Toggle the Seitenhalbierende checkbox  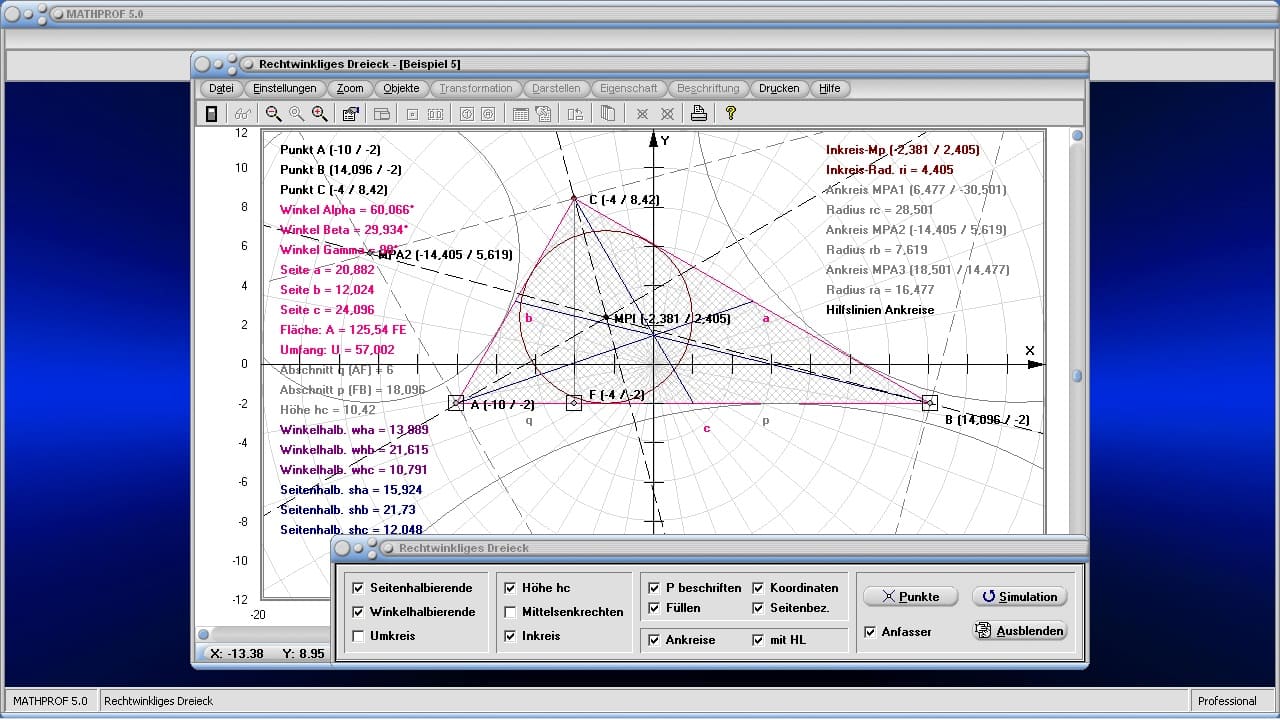(359, 588)
